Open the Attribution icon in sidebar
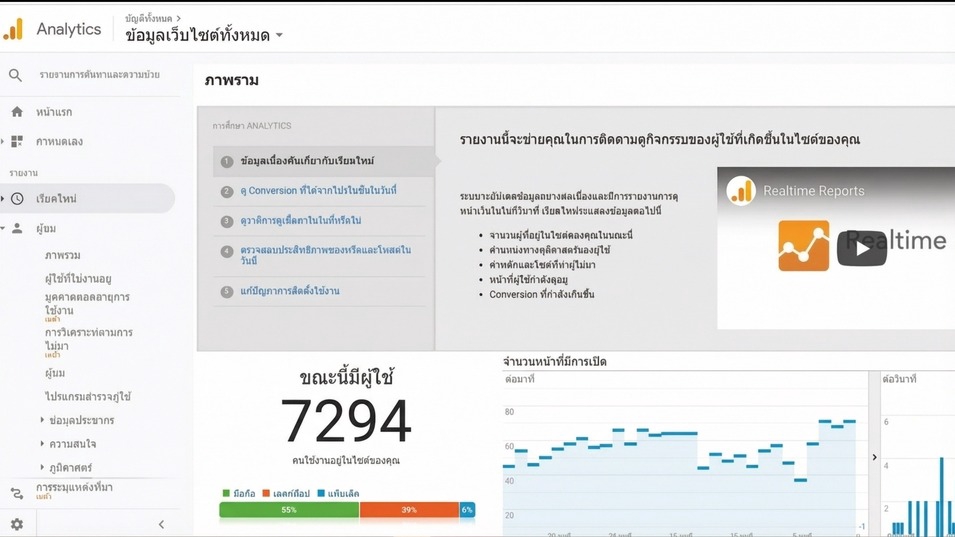Screen dimensions: 955x537 (17, 493)
